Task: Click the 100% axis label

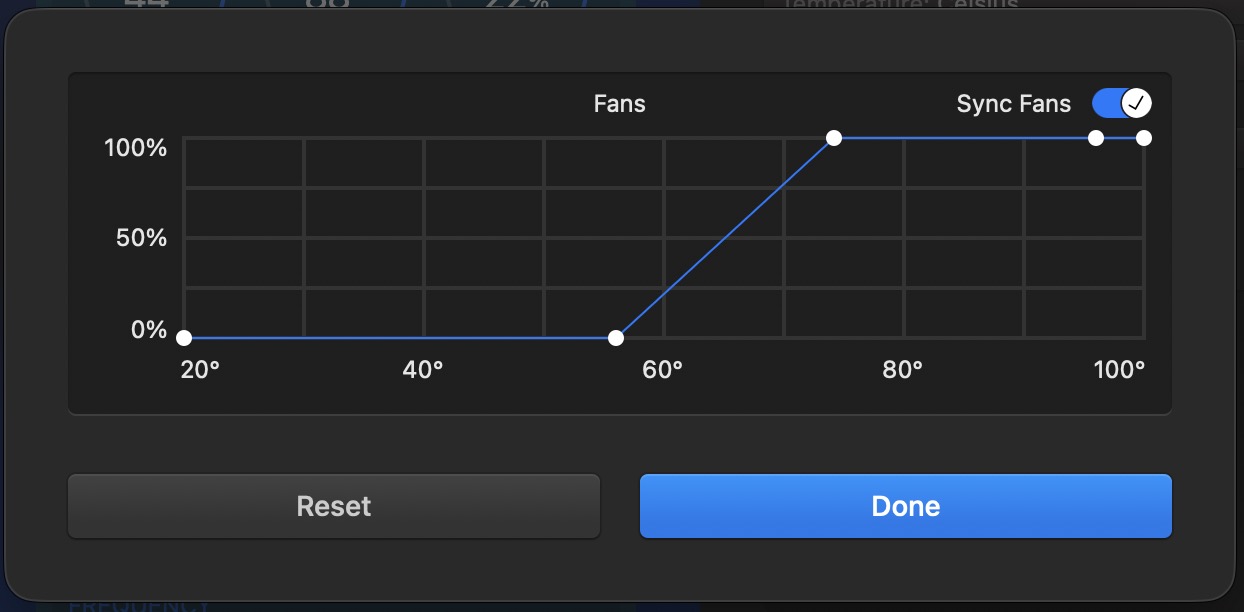Action: click(x=136, y=148)
